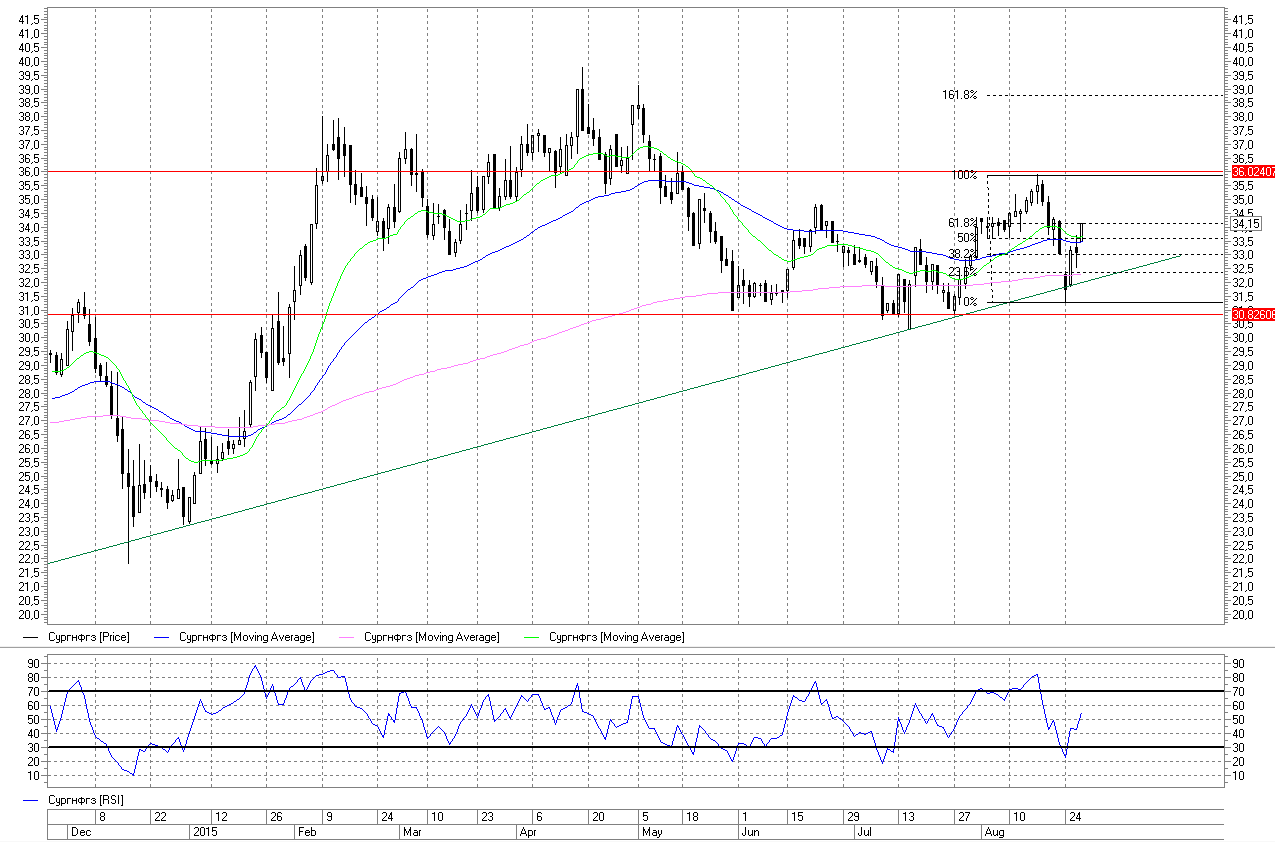Viewport: 1275px width, 842px height.
Task: Click the Dec month label on time axis
Action: 81,831
